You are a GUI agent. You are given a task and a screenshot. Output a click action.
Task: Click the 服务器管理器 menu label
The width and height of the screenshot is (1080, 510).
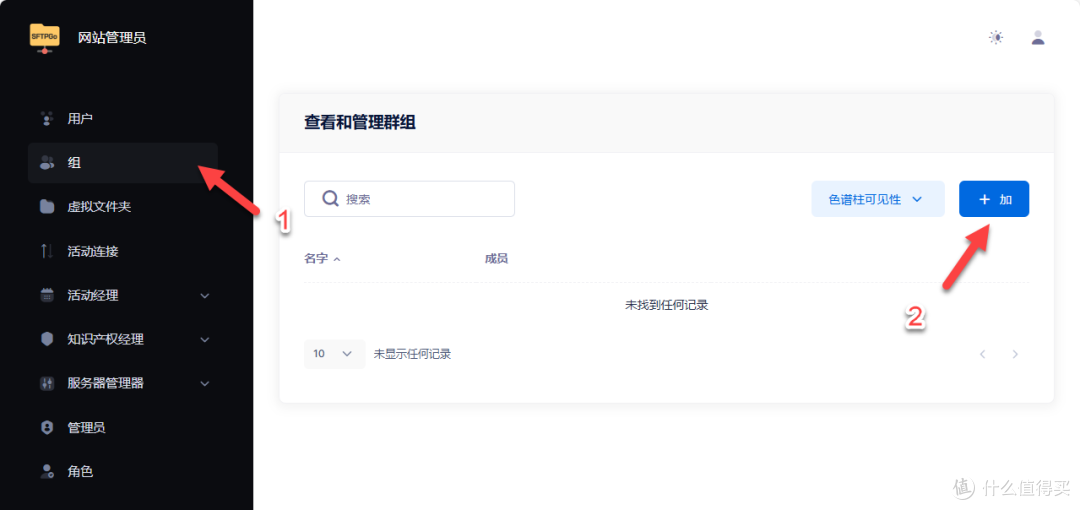105,383
